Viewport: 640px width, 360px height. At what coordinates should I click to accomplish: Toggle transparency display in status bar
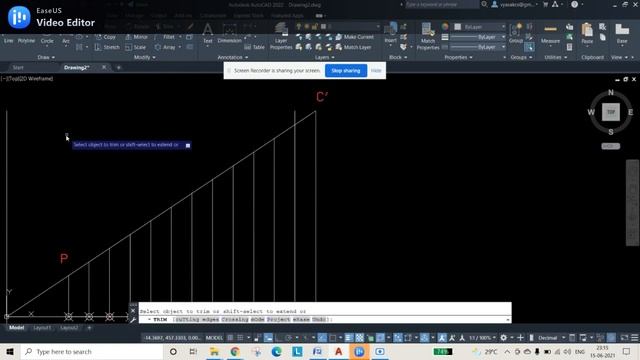[360, 338]
